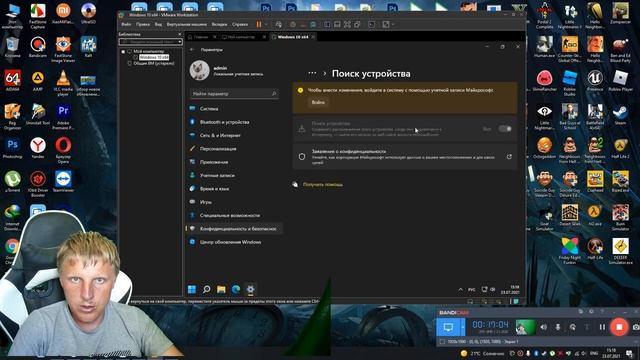Open Steam desktop shortcut
The width and height of the screenshot is (640, 360).
620,115
